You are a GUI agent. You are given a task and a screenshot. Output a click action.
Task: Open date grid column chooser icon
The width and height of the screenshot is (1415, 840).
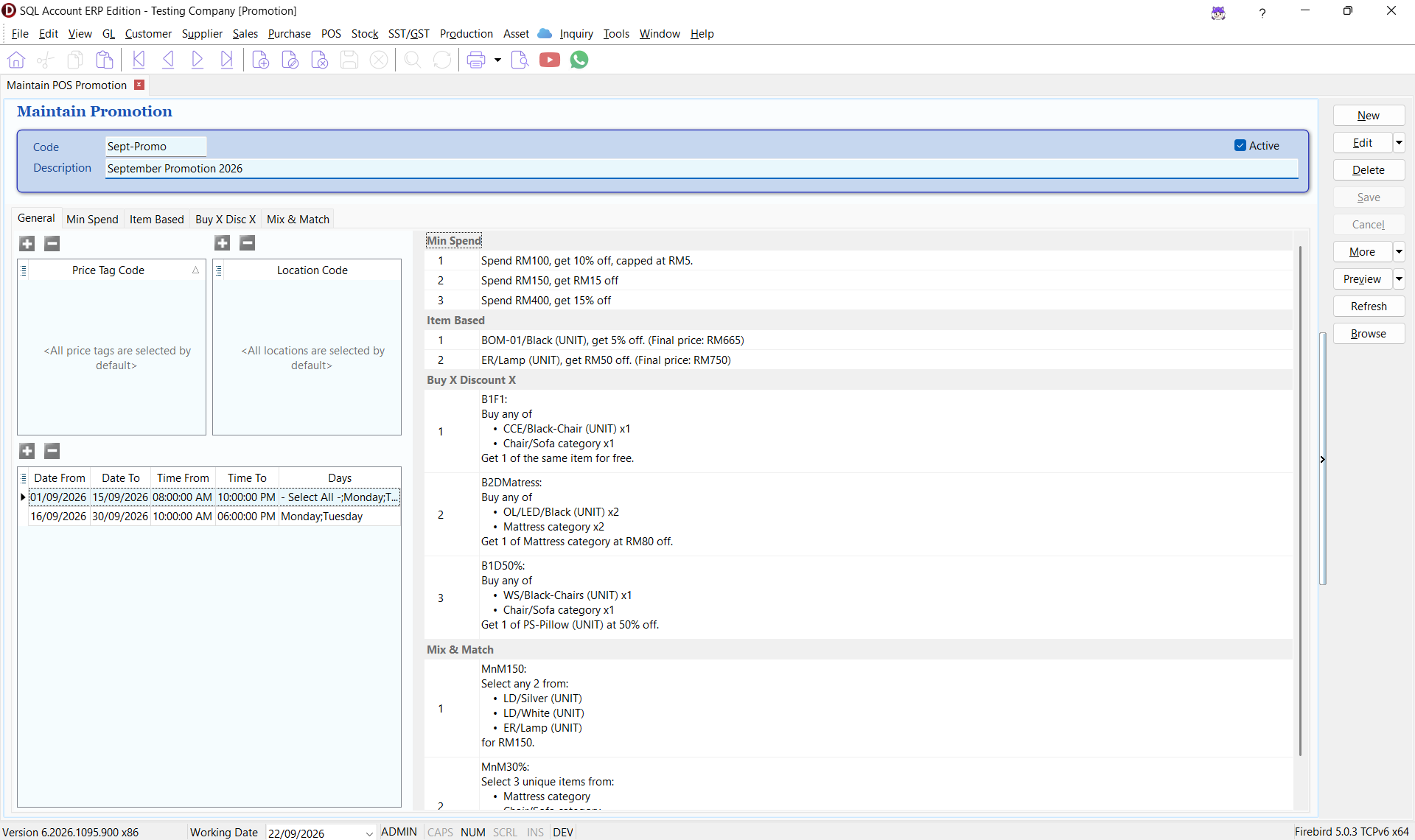point(24,478)
